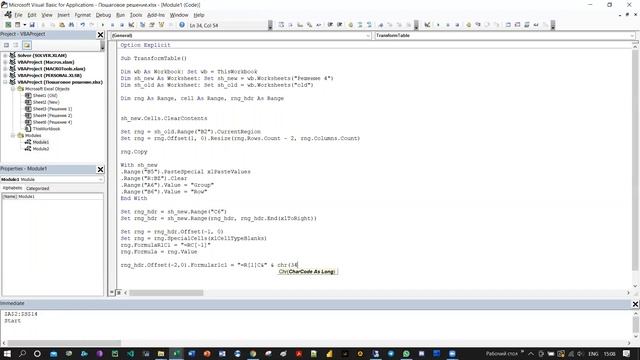Open the Insert object dropdown arrow in toolbar
The width and height of the screenshot is (640, 360).
[24, 25]
